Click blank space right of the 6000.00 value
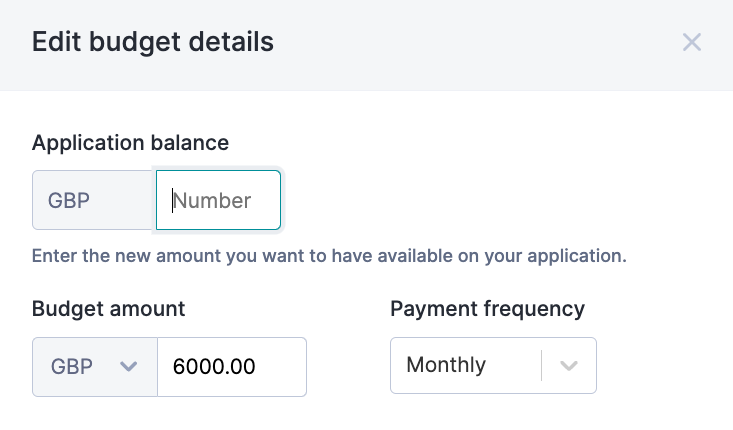This screenshot has width=733, height=430. (x=282, y=366)
